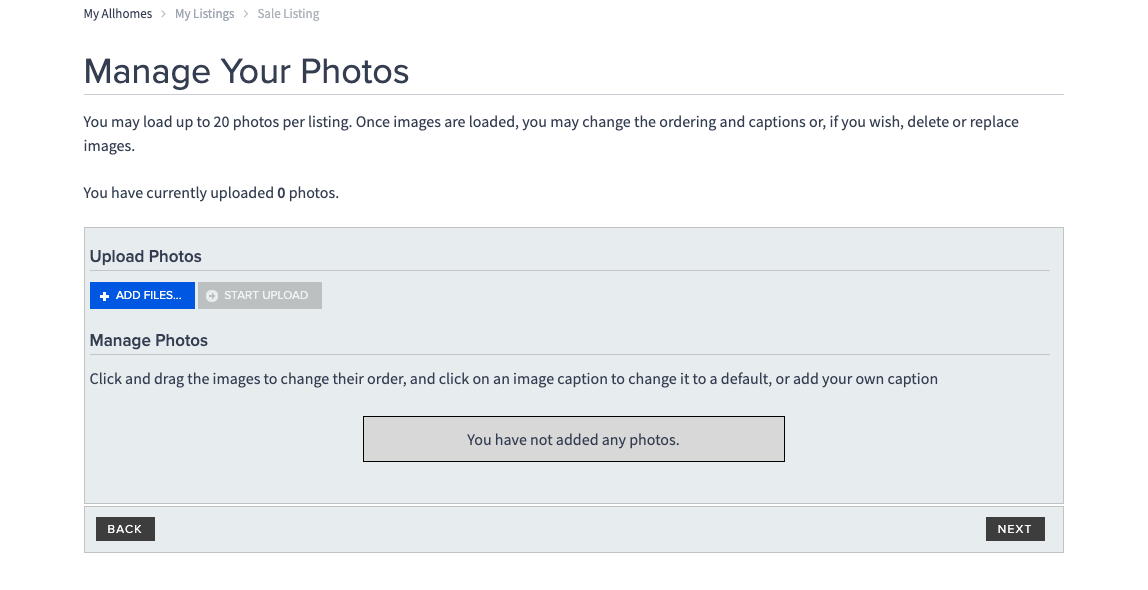Click the Manage Your Photos page heading
Viewport: 1148px width, 590px height.
tap(246, 71)
